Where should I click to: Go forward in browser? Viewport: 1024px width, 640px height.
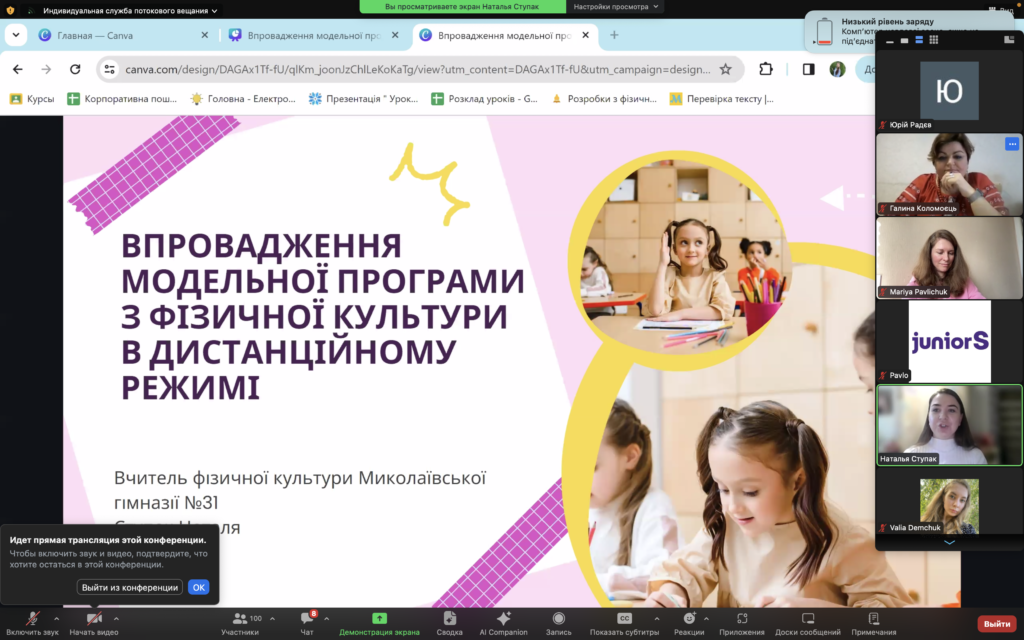[46, 69]
